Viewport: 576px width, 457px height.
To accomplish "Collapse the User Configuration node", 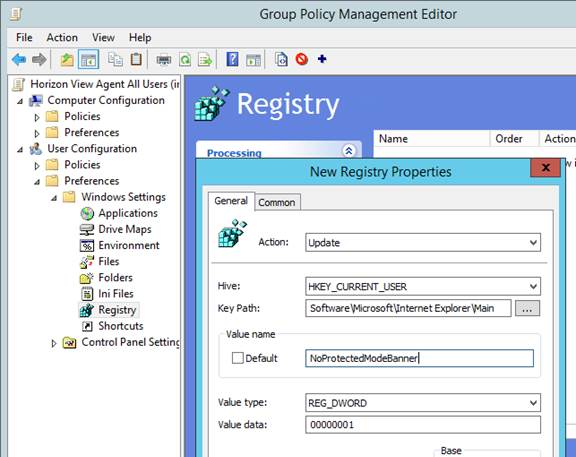I will coord(20,150).
